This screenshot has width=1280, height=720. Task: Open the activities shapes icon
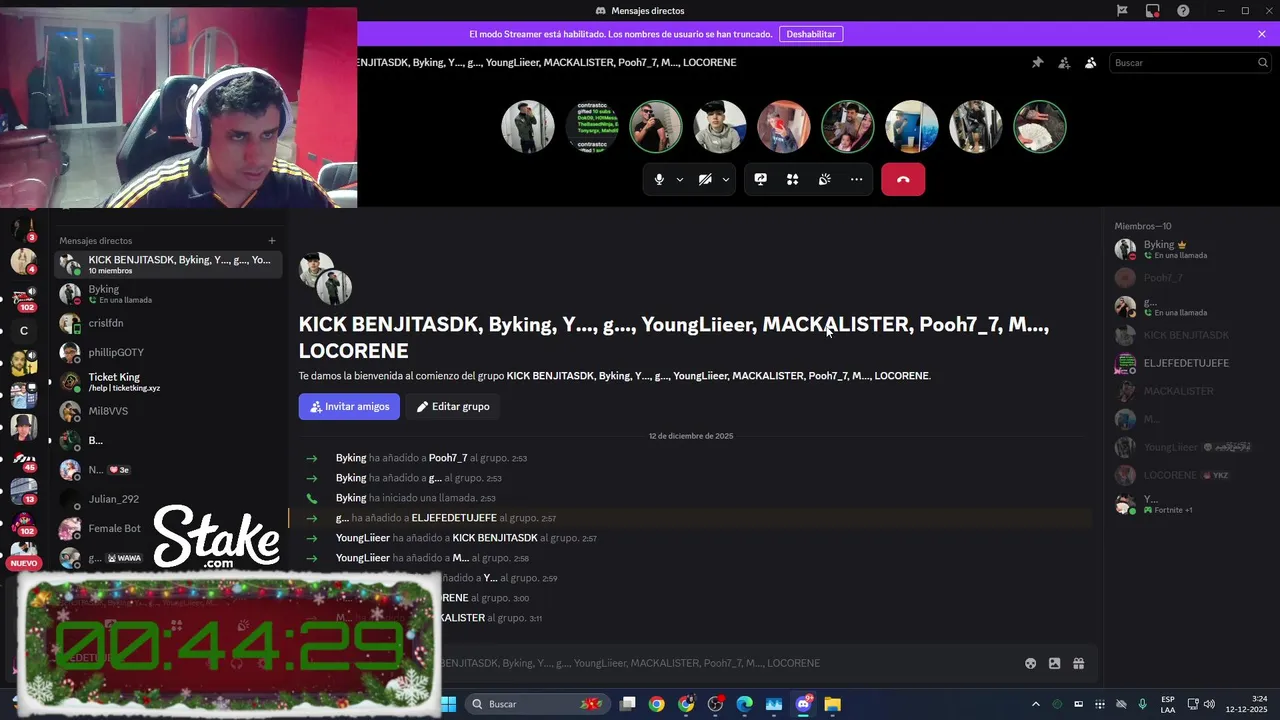(x=793, y=179)
